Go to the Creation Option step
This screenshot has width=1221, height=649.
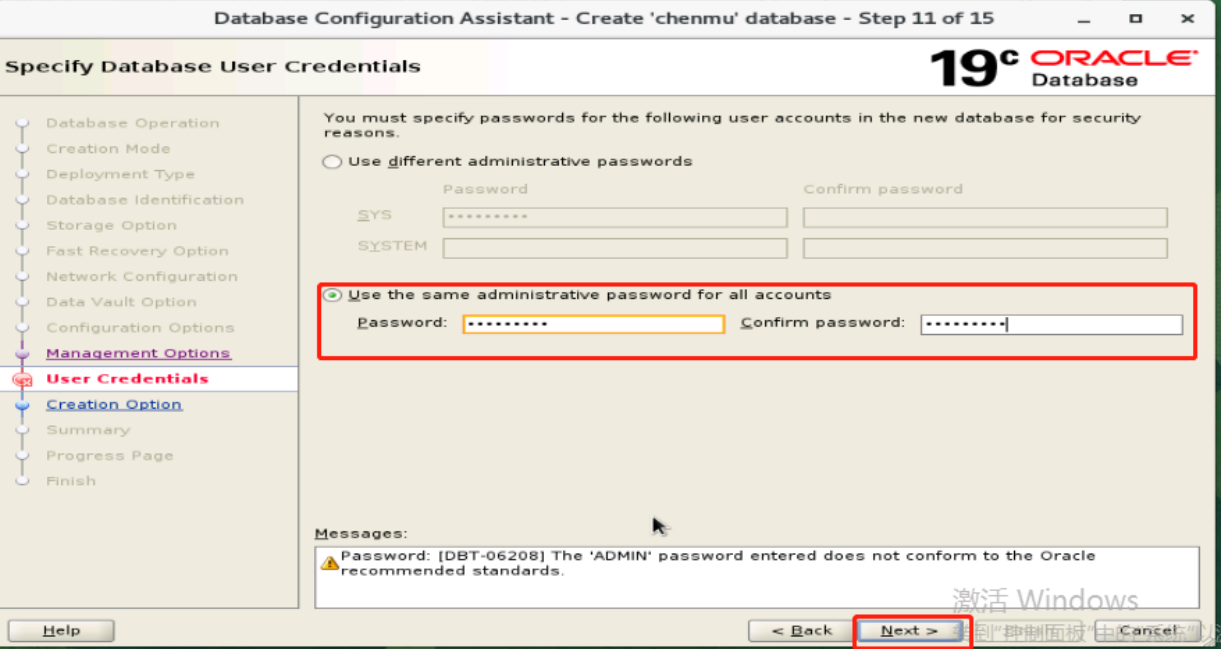click(x=114, y=404)
